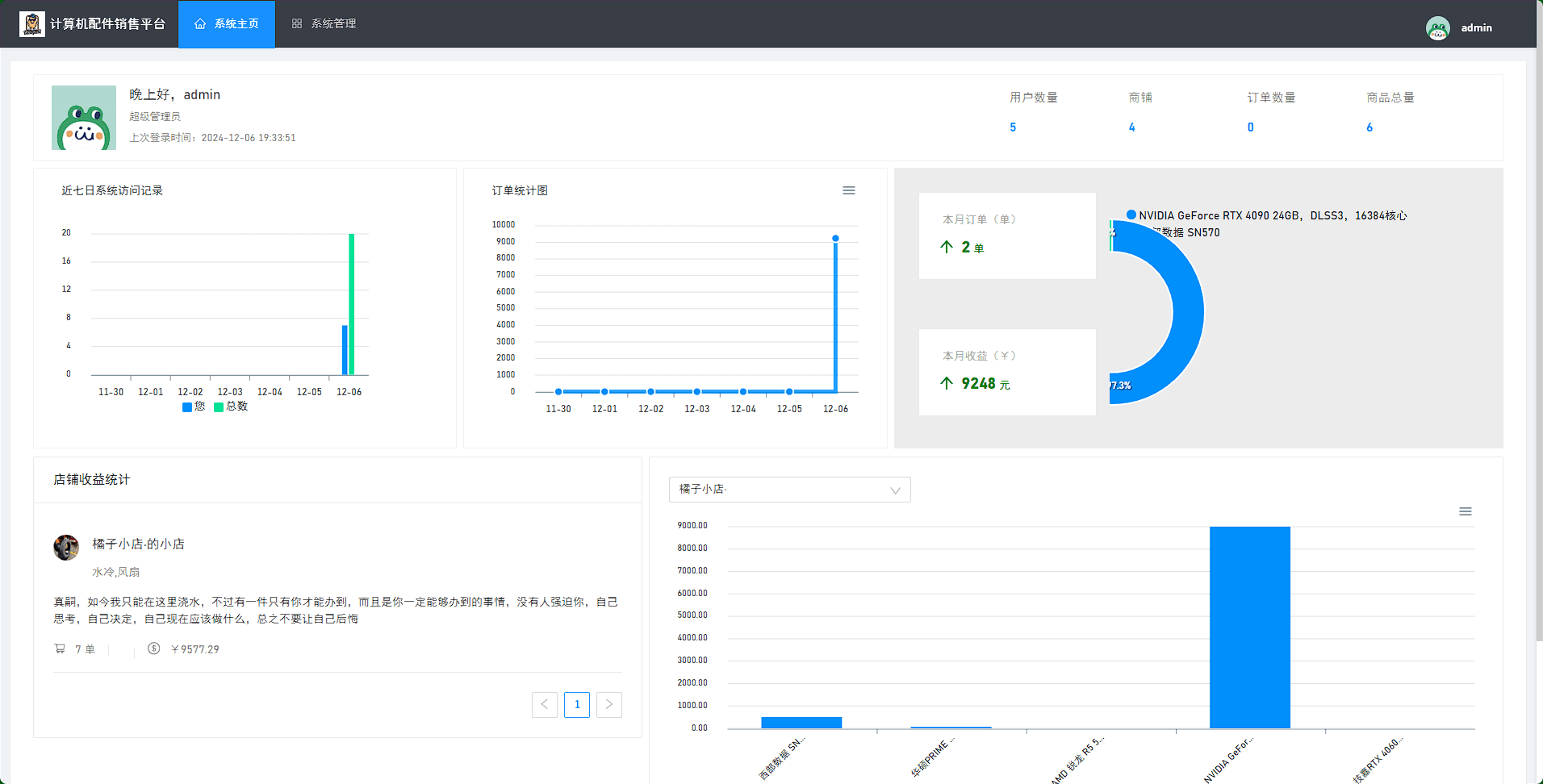Image resolution: width=1543 pixels, height=784 pixels.
Task: Click the frog profile picture in welcome card
Action: 84,118
